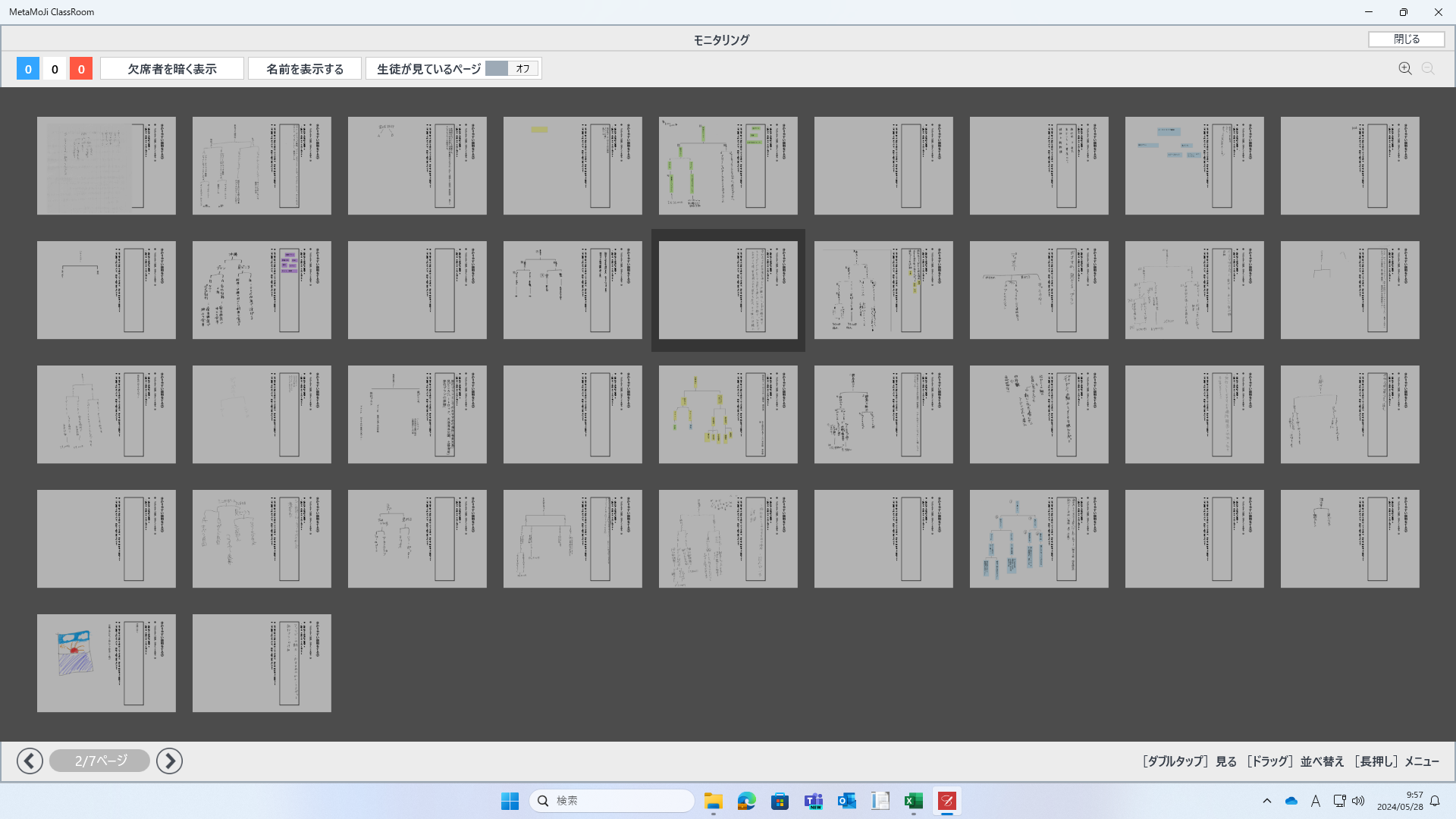Image resolution: width=1456 pixels, height=819 pixels.
Task: Open Microsoft Teams from taskbar
Action: (813, 801)
